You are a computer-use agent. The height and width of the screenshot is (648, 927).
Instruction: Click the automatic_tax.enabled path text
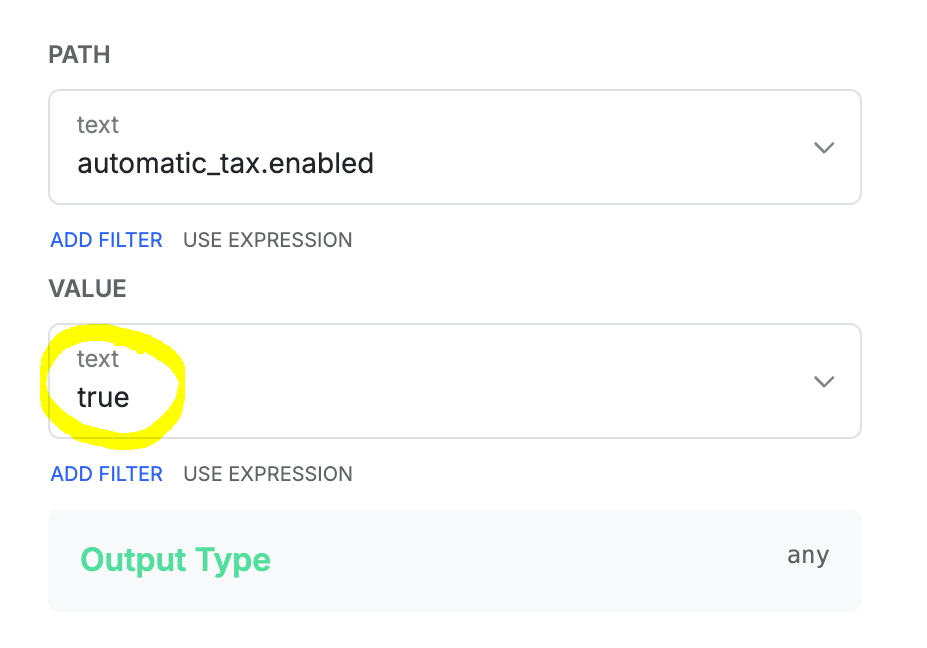[225, 163]
